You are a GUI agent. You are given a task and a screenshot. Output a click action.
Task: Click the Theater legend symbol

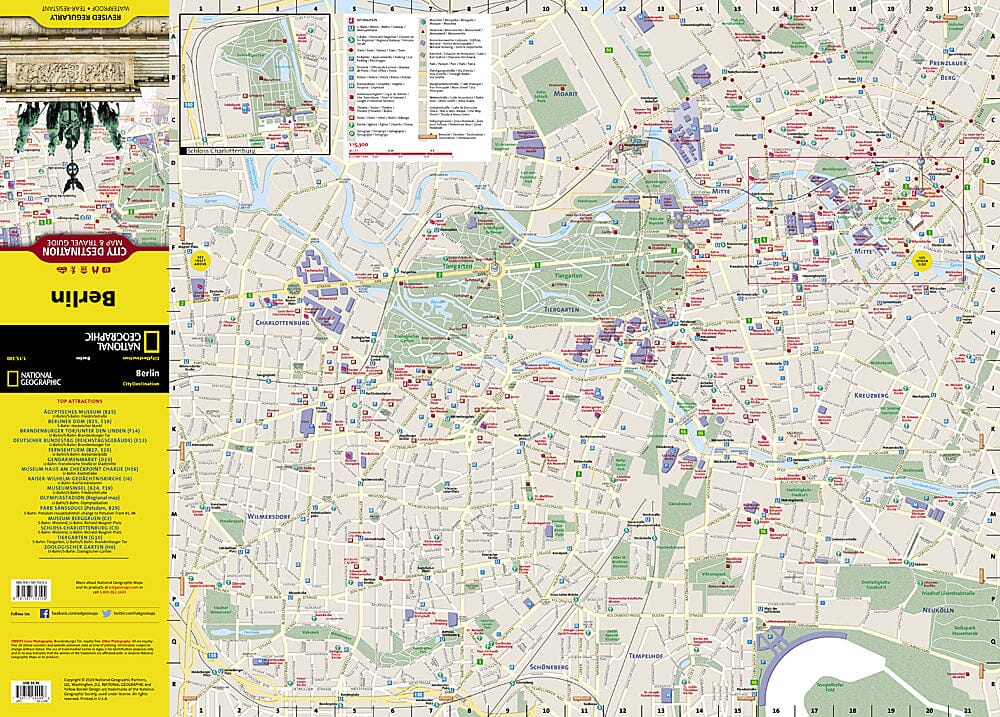pos(351,108)
